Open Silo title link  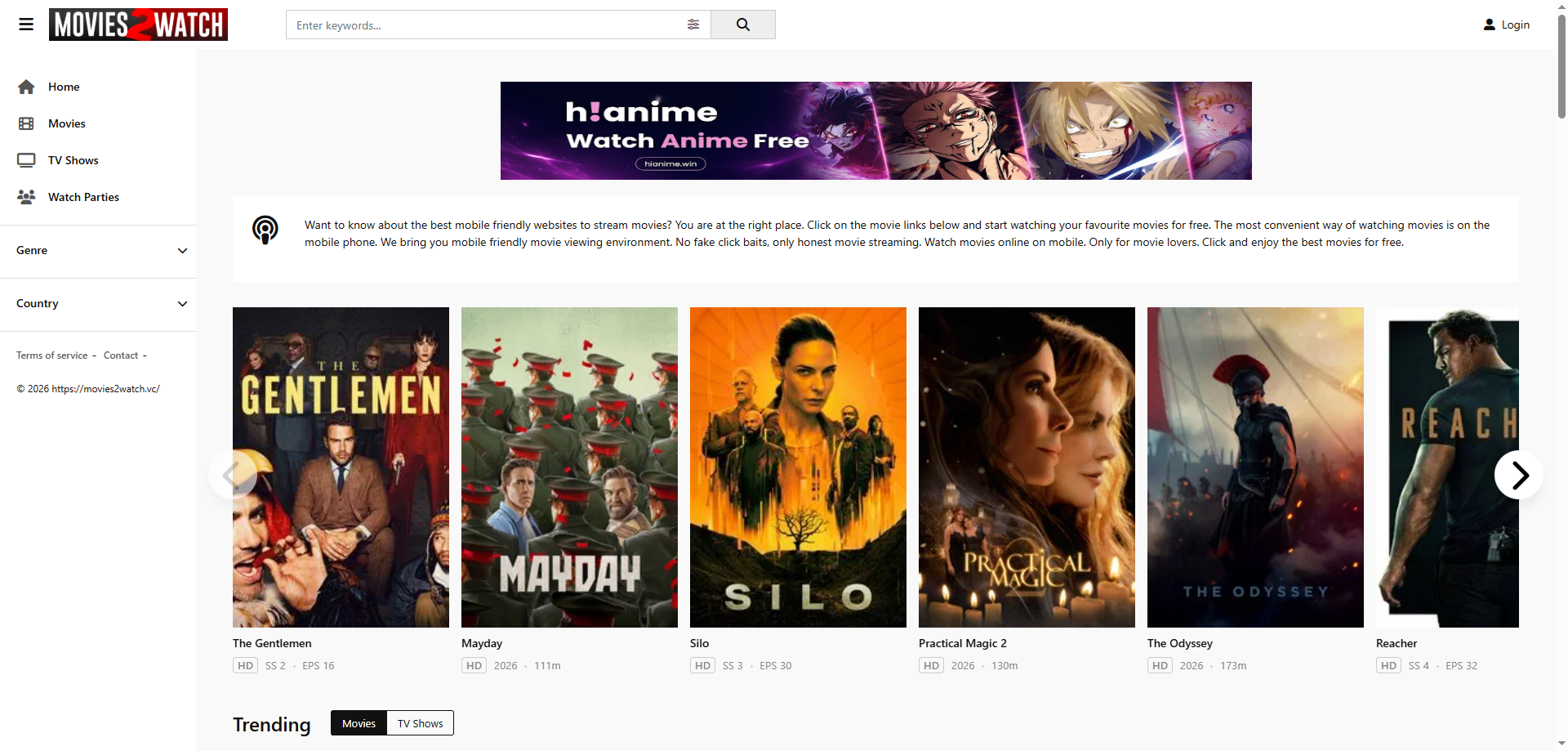click(699, 643)
